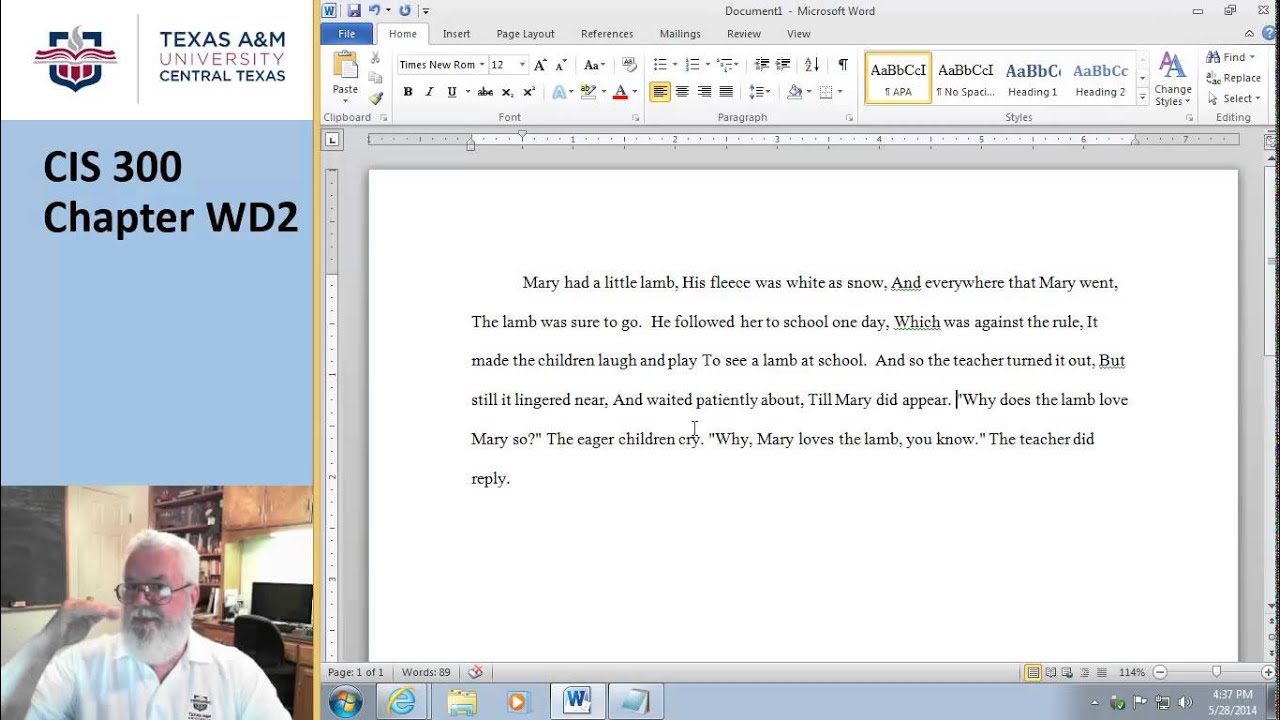Open the Change Styles menu
Screen dimensions: 1280x720
coord(1173,79)
